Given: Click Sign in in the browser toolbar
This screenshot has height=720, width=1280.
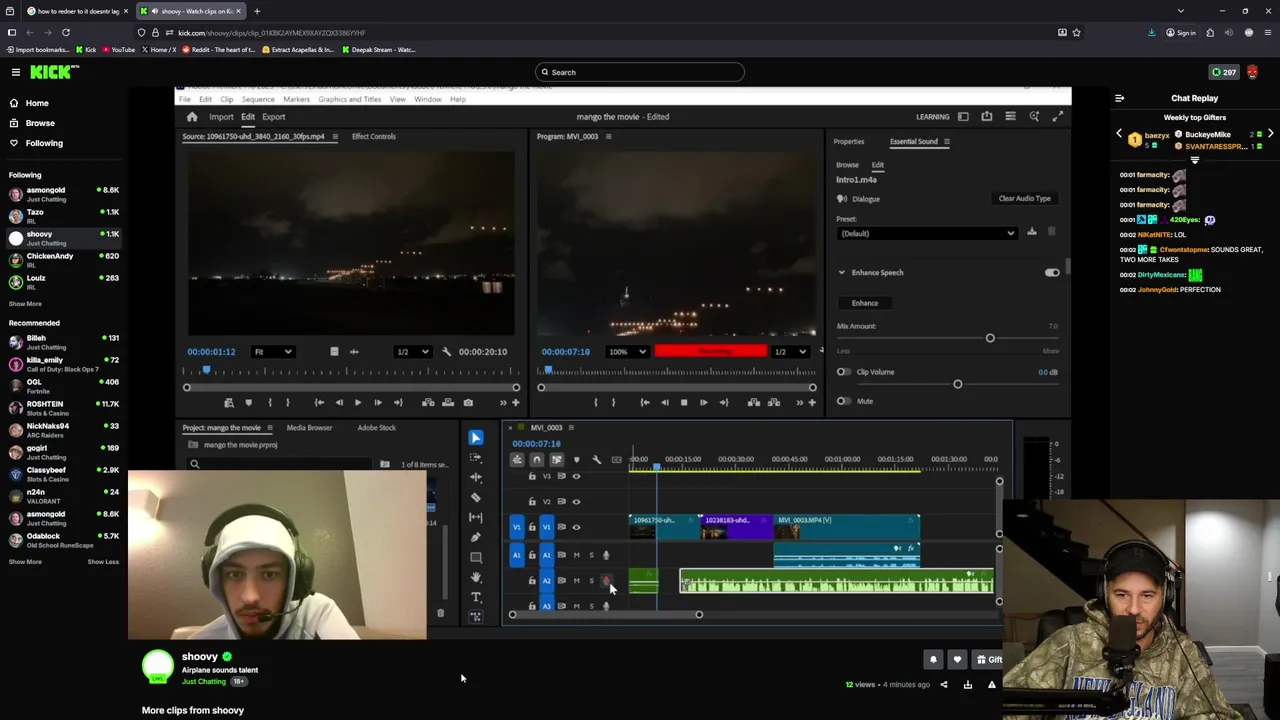Looking at the screenshot, I should (x=1181, y=33).
